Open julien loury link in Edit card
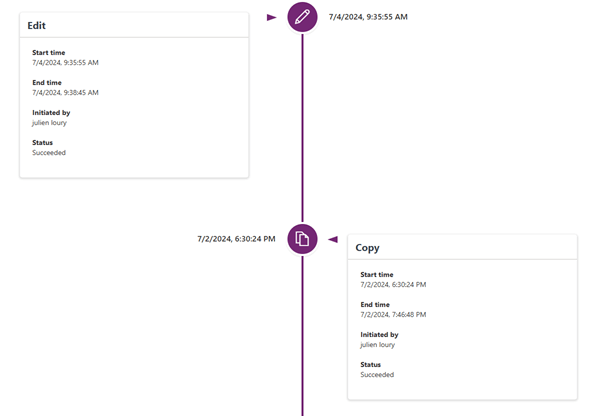The image size is (605, 416). click(x=50, y=123)
